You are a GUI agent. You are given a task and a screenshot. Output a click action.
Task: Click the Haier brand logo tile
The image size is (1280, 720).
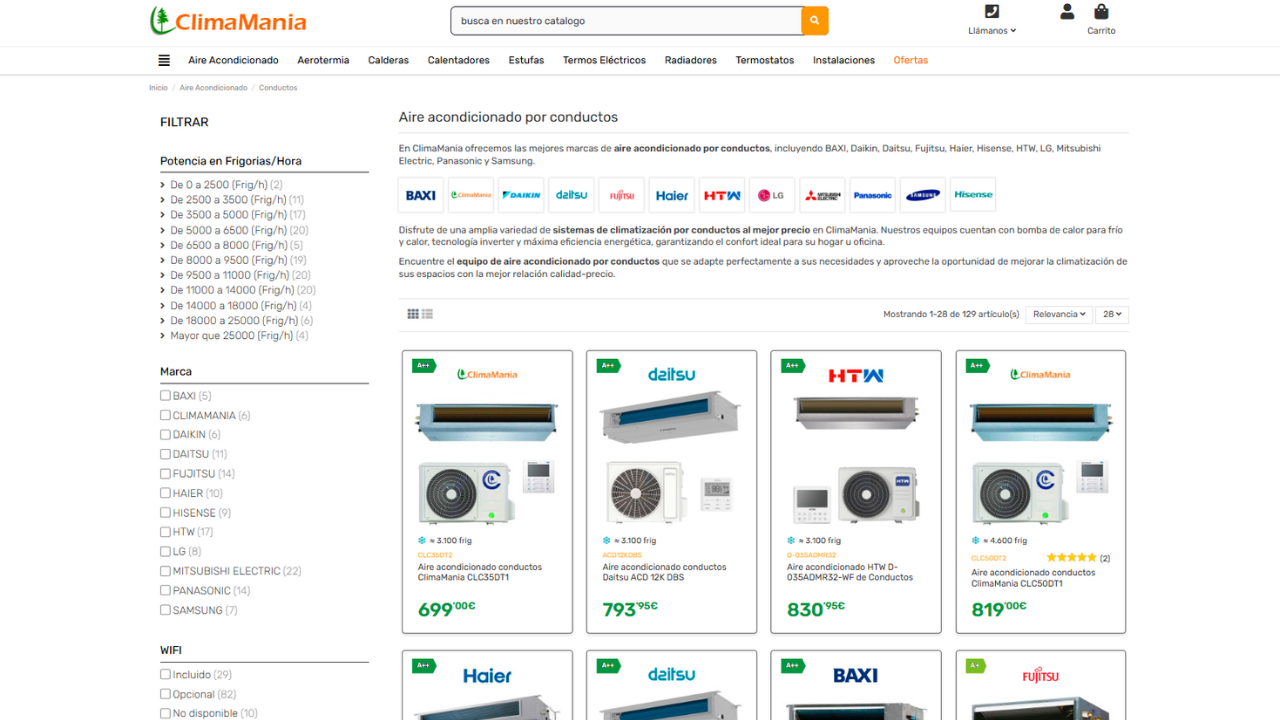[x=672, y=195]
